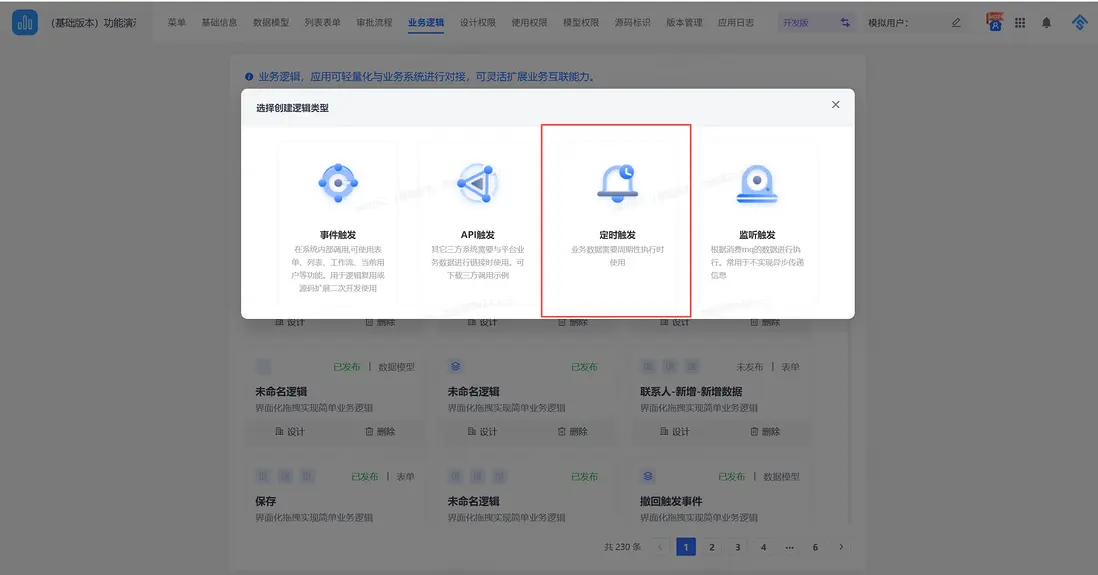Click the pencil edit icon beside 模拟用户
This screenshot has width=1098, height=575.
coord(956,22)
